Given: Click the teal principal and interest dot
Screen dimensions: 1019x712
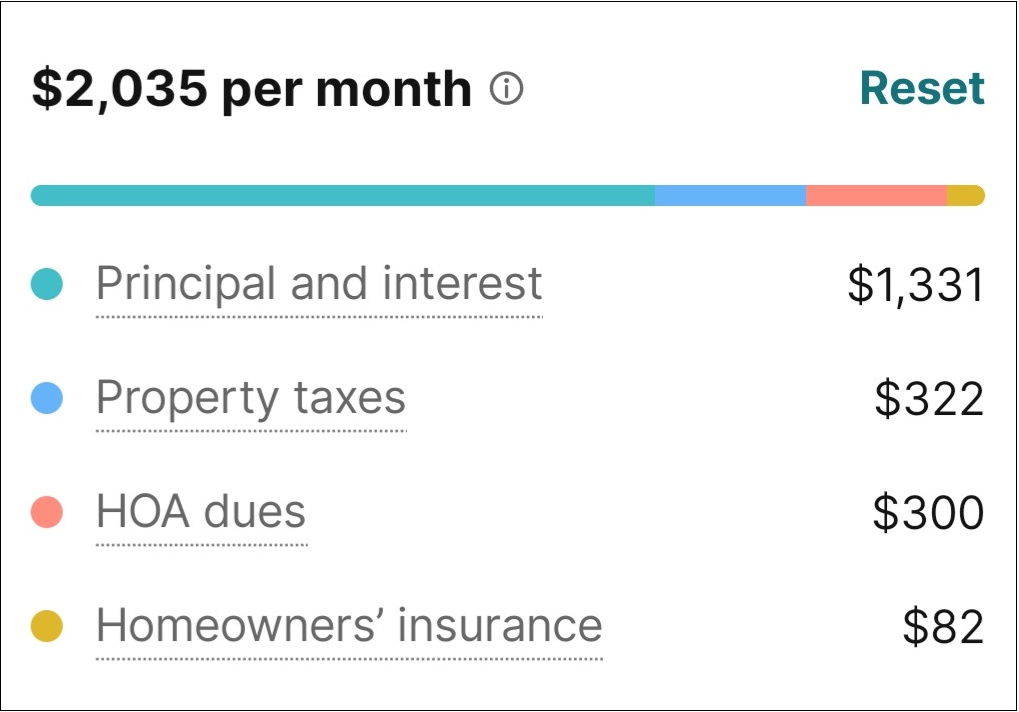Looking at the screenshot, I should coord(47,285).
